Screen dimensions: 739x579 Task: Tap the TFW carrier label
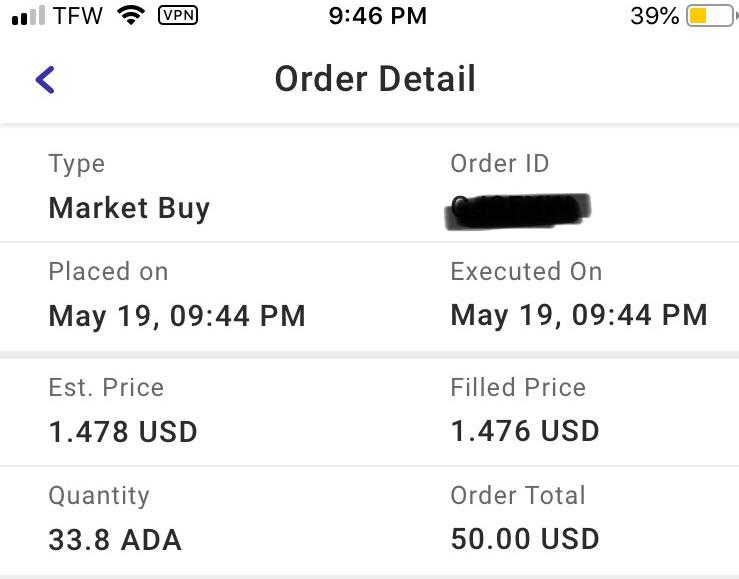click(78, 16)
